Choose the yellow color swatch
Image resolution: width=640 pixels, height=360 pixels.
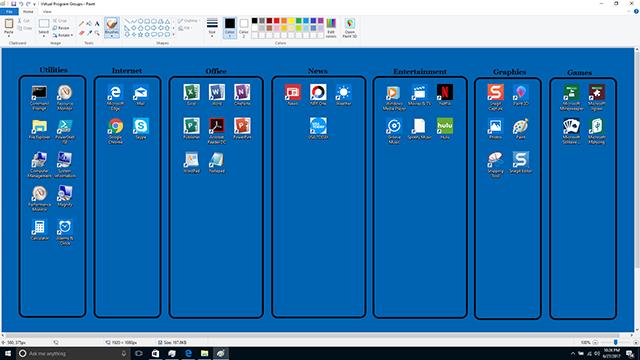pos(291,21)
